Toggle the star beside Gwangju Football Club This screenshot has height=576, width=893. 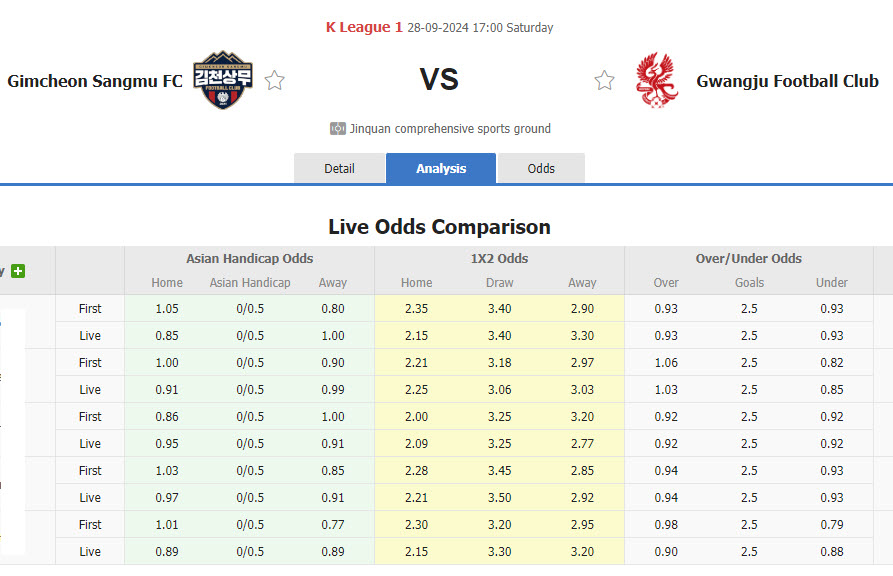604,81
